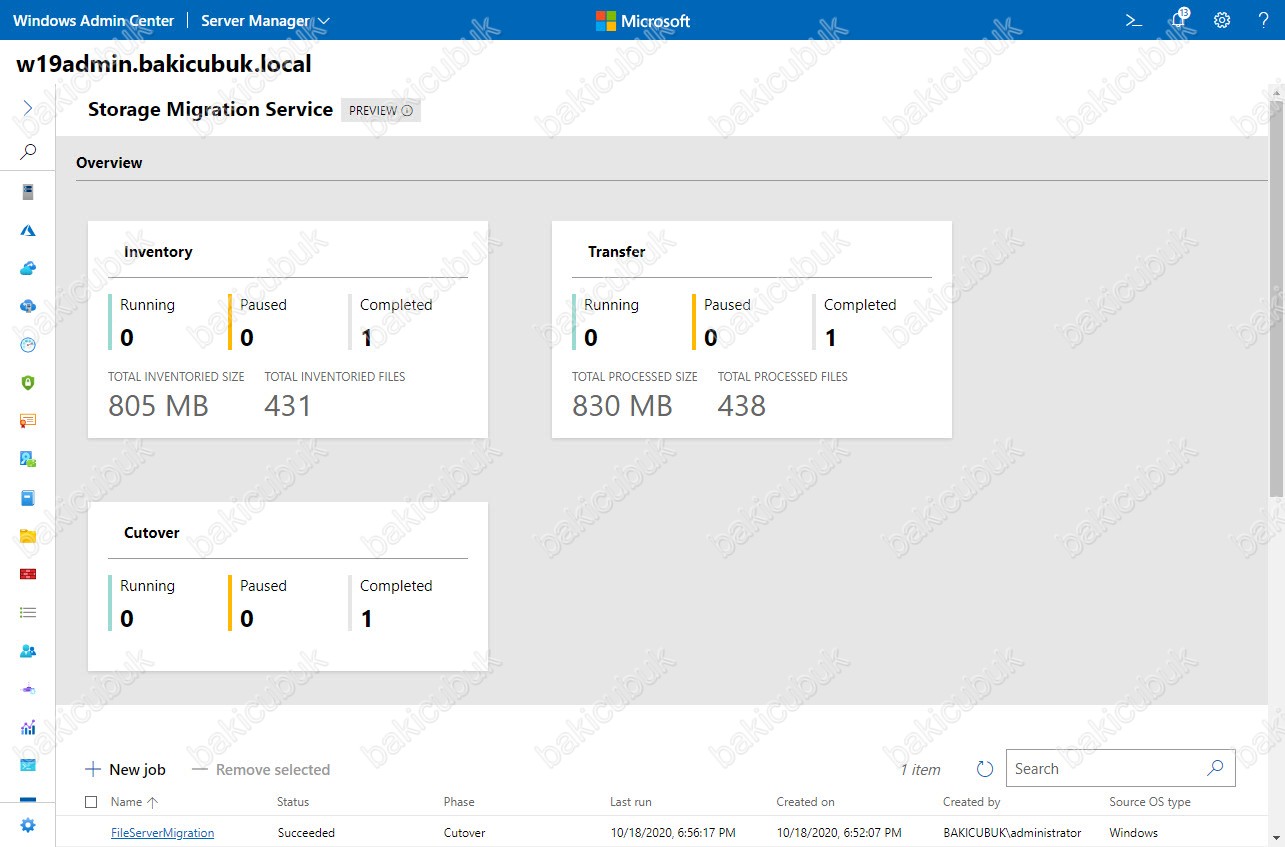
Task: Click the Microsoft logo in header
Action: click(643, 20)
